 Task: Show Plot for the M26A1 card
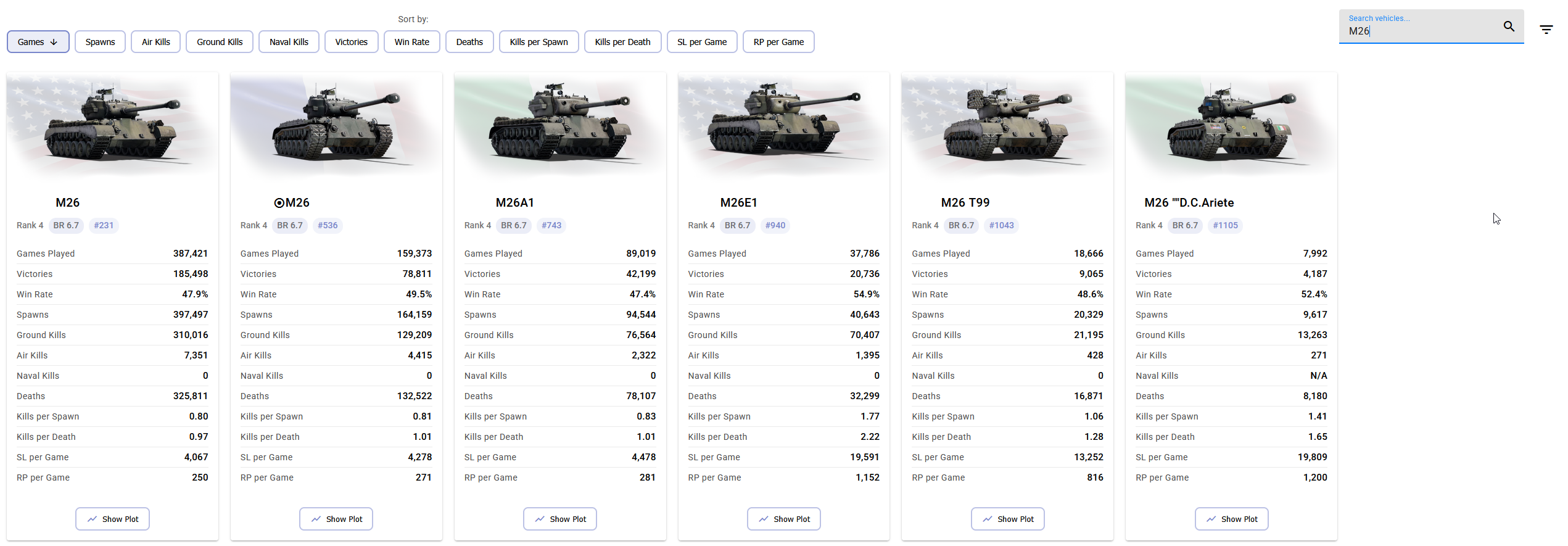tap(560, 519)
